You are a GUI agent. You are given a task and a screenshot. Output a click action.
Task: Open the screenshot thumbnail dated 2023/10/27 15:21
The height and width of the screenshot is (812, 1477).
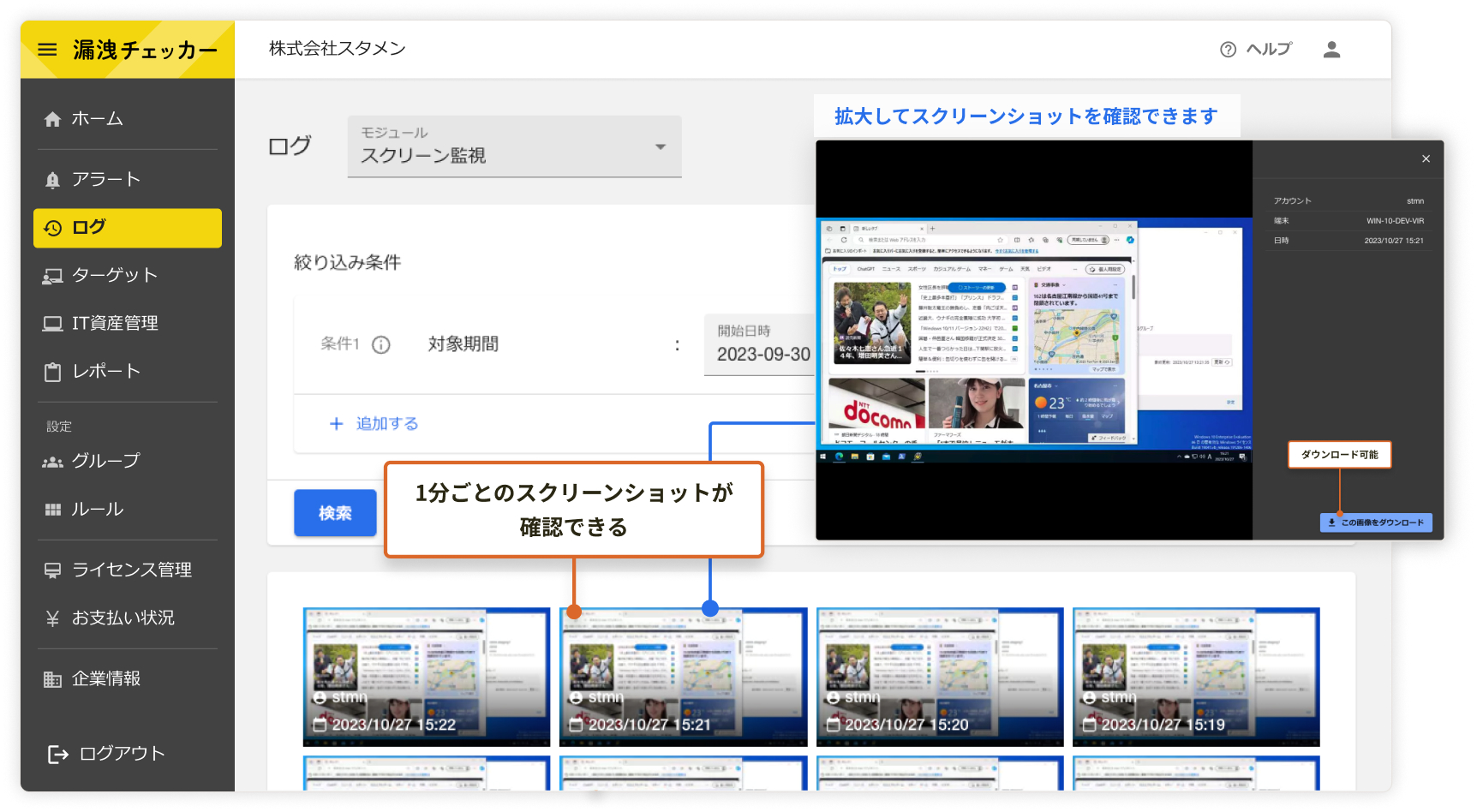pyautogui.click(x=683, y=677)
